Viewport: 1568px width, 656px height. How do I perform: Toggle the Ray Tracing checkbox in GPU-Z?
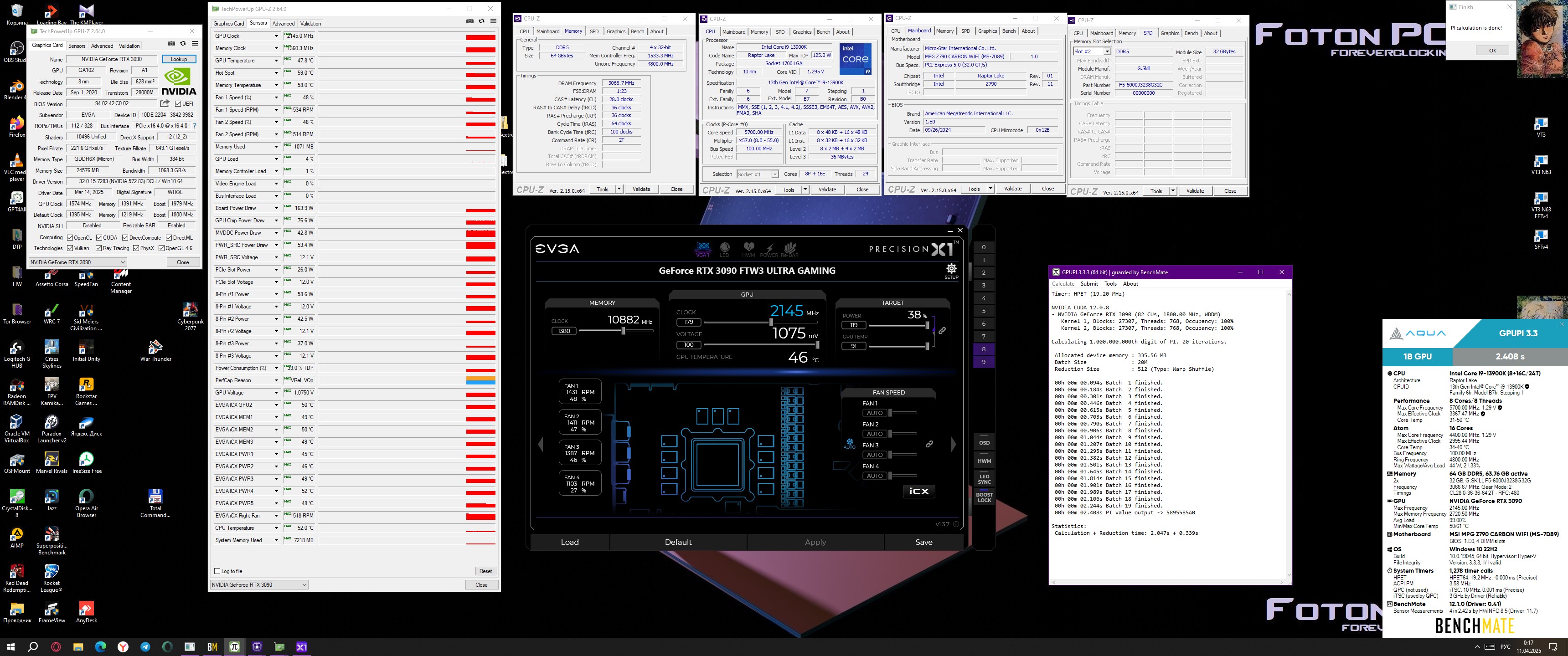(98, 248)
